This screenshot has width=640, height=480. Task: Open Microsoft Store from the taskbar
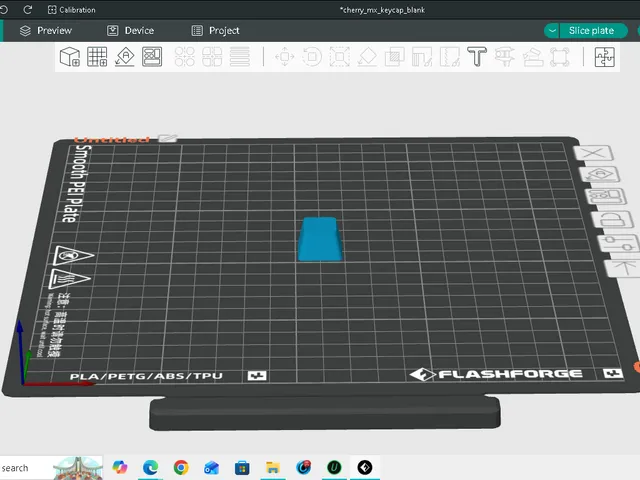[x=242, y=467]
